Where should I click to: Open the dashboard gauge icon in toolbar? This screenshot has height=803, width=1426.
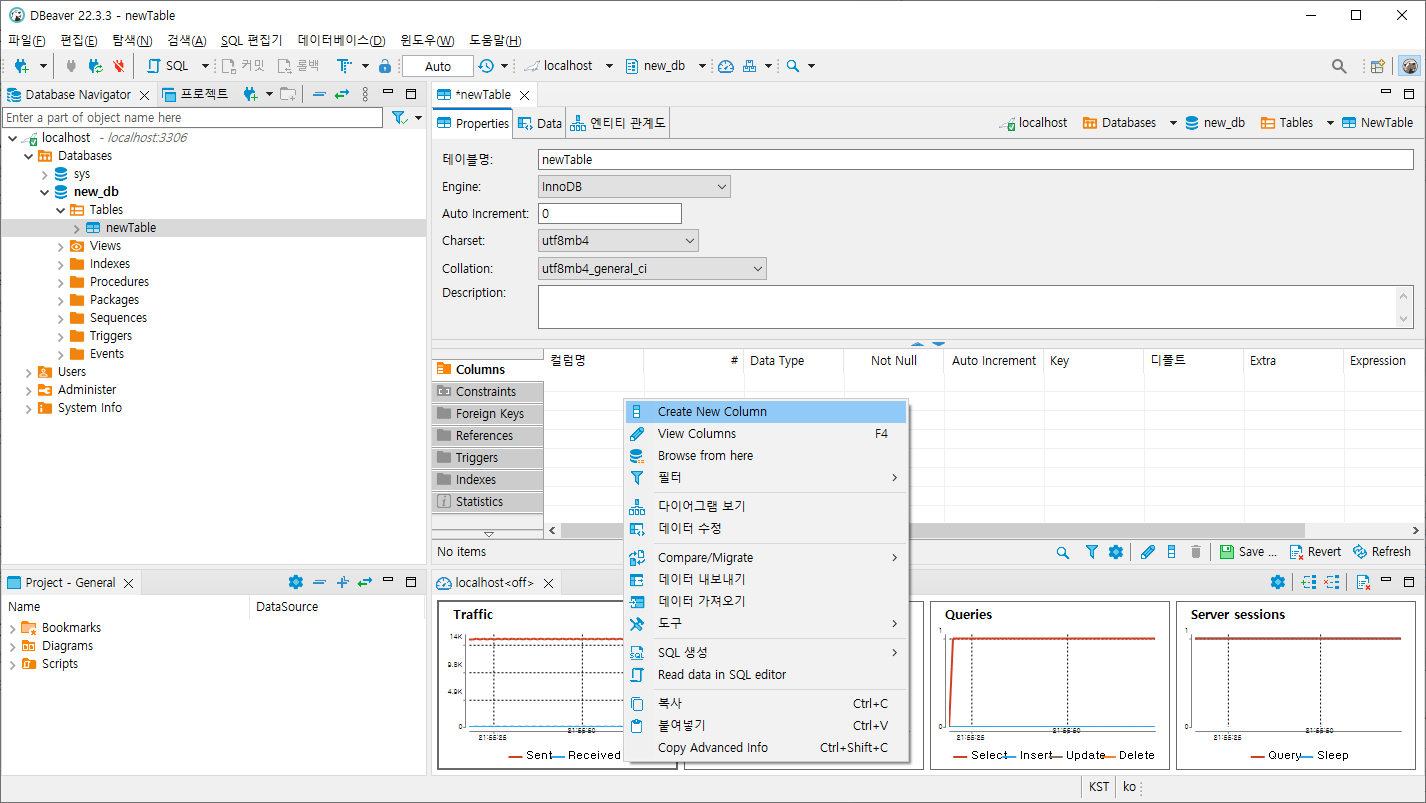(x=726, y=66)
